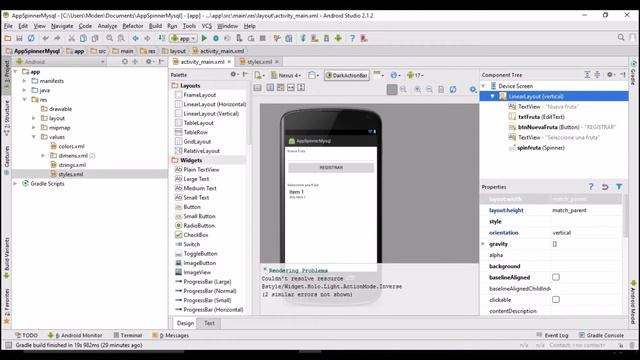Click the Properties filter funnel icon
The width and height of the screenshot is (640, 360).
pyautogui.click(x=619, y=187)
